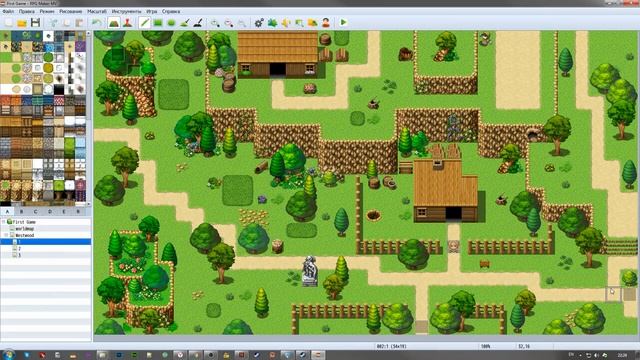Open the Sound Test icon

coord(286,22)
